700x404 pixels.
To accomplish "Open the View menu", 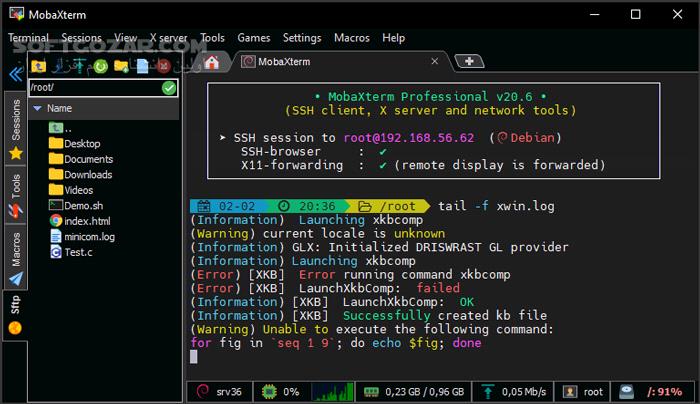I will (x=125, y=38).
